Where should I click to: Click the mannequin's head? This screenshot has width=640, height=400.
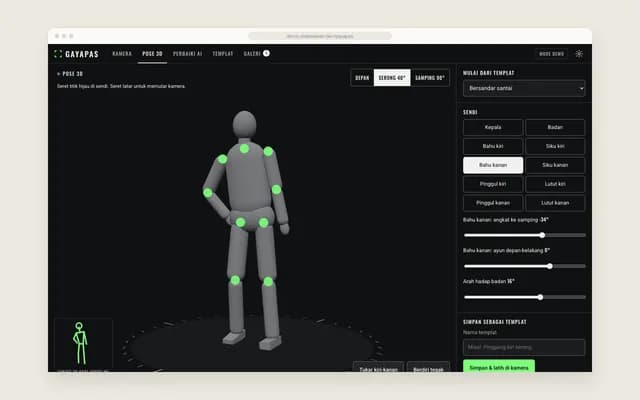tap(244, 124)
